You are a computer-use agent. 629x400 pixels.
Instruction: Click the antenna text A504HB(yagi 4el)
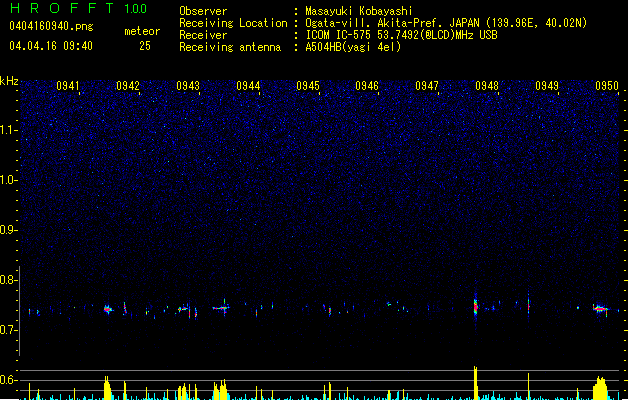[x=353, y=47]
